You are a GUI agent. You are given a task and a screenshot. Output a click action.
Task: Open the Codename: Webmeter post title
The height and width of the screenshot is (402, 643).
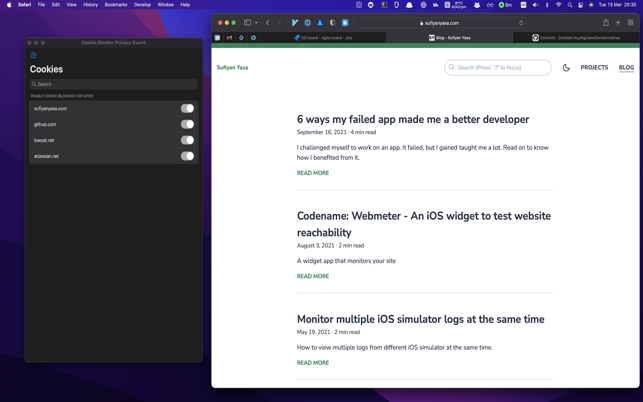pos(424,224)
